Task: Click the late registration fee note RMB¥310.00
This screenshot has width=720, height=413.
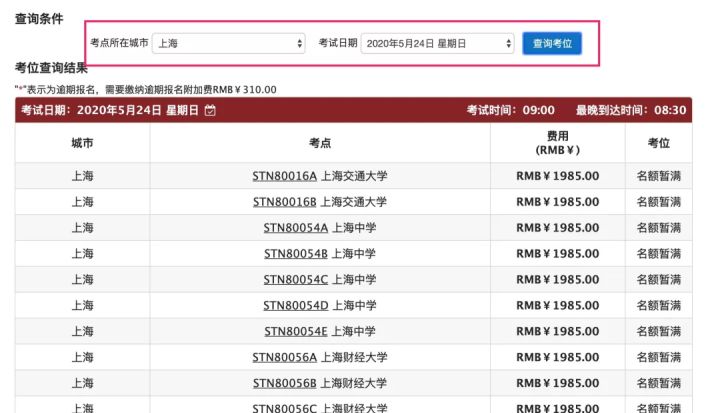Action: click(146, 90)
